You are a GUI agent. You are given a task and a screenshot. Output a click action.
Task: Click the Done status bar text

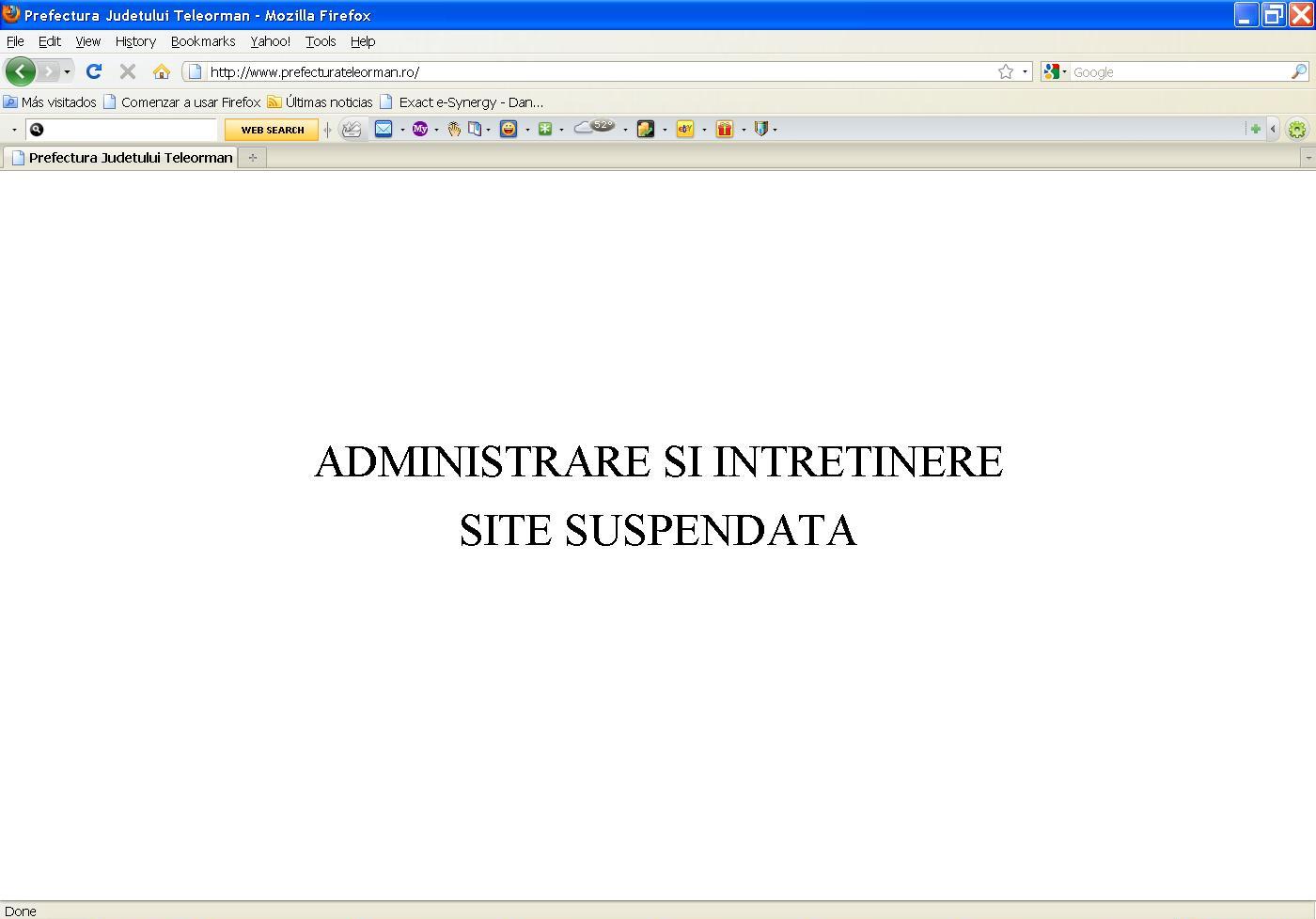21,911
